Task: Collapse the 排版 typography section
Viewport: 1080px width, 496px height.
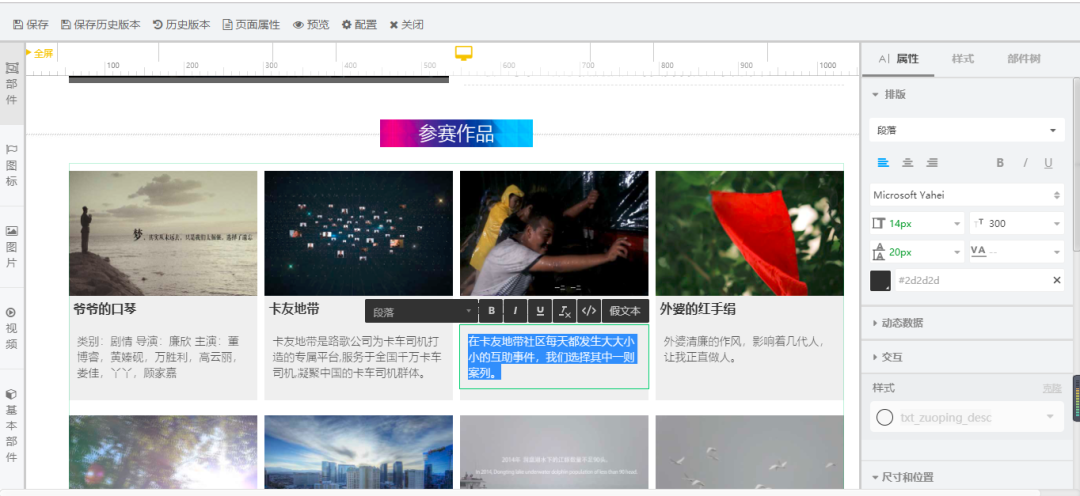Action: 889,94
